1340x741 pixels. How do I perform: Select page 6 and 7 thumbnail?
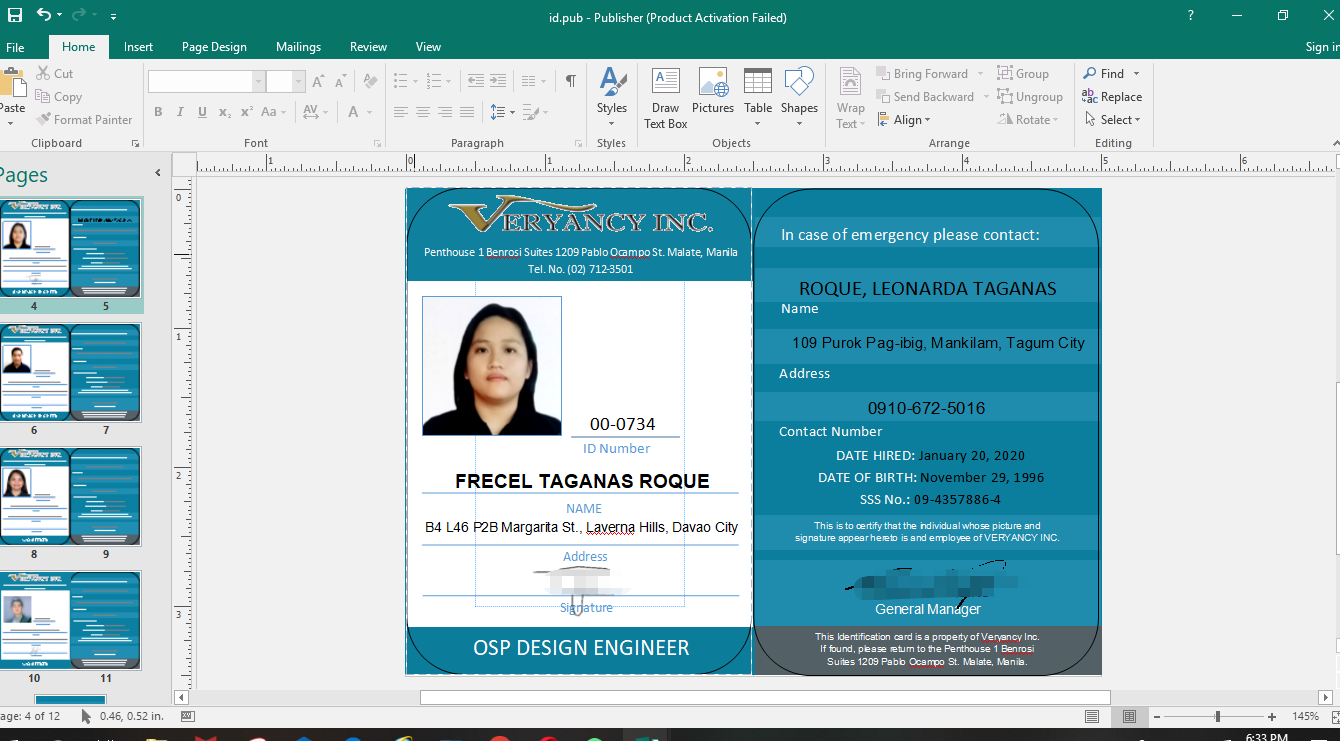[x=70, y=372]
